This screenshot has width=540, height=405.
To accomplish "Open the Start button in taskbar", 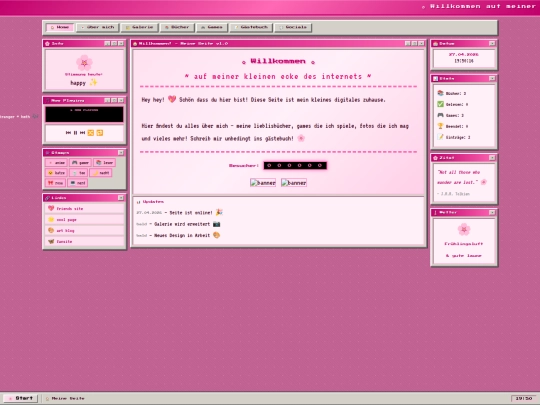I will click(20, 398).
